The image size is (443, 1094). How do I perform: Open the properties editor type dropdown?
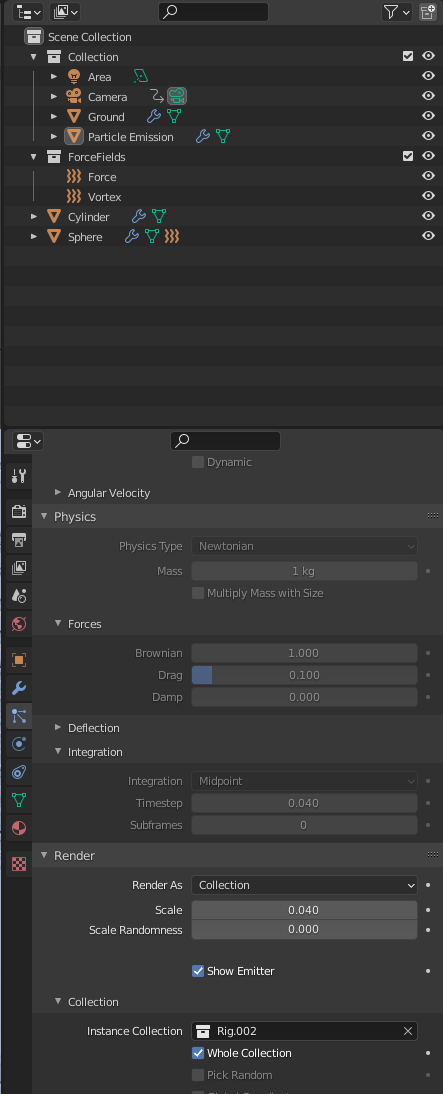coord(28,441)
